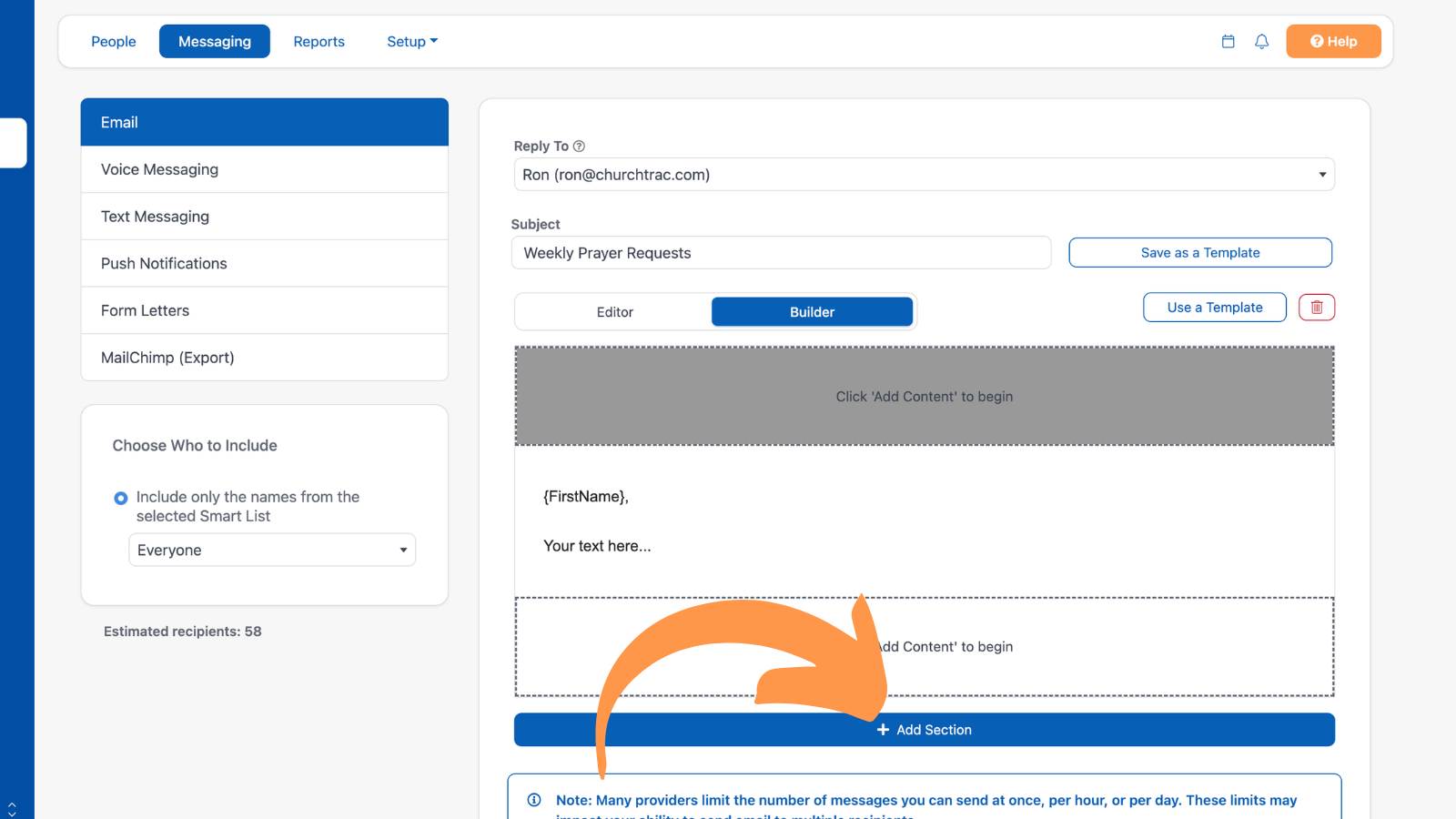Click the white tab on the sidebar
Viewport: 1456px width, 819px height.
(13, 143)
